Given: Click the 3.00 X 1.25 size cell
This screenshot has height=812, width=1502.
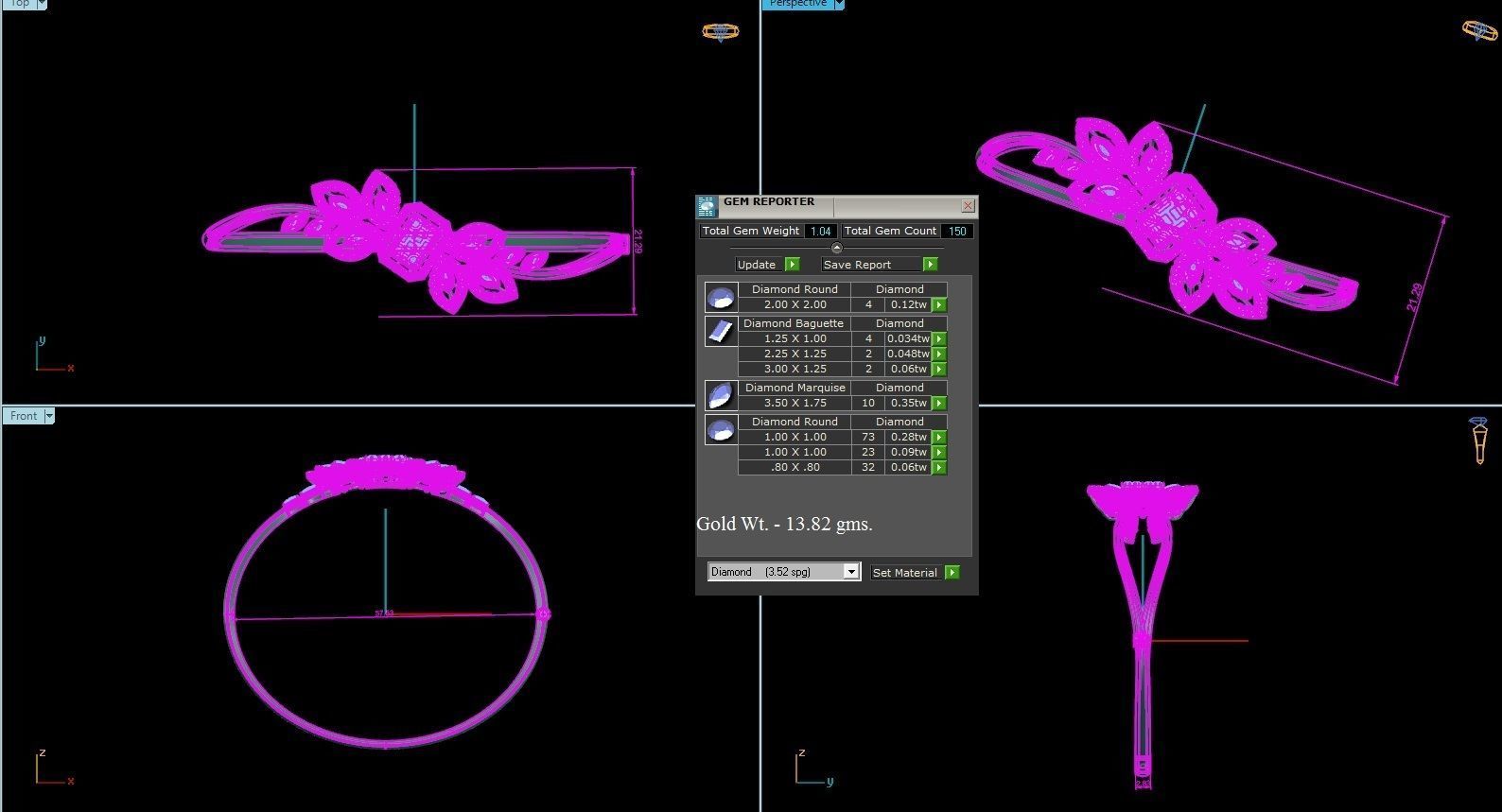Looking at the screenshot, I should point(795,369).
